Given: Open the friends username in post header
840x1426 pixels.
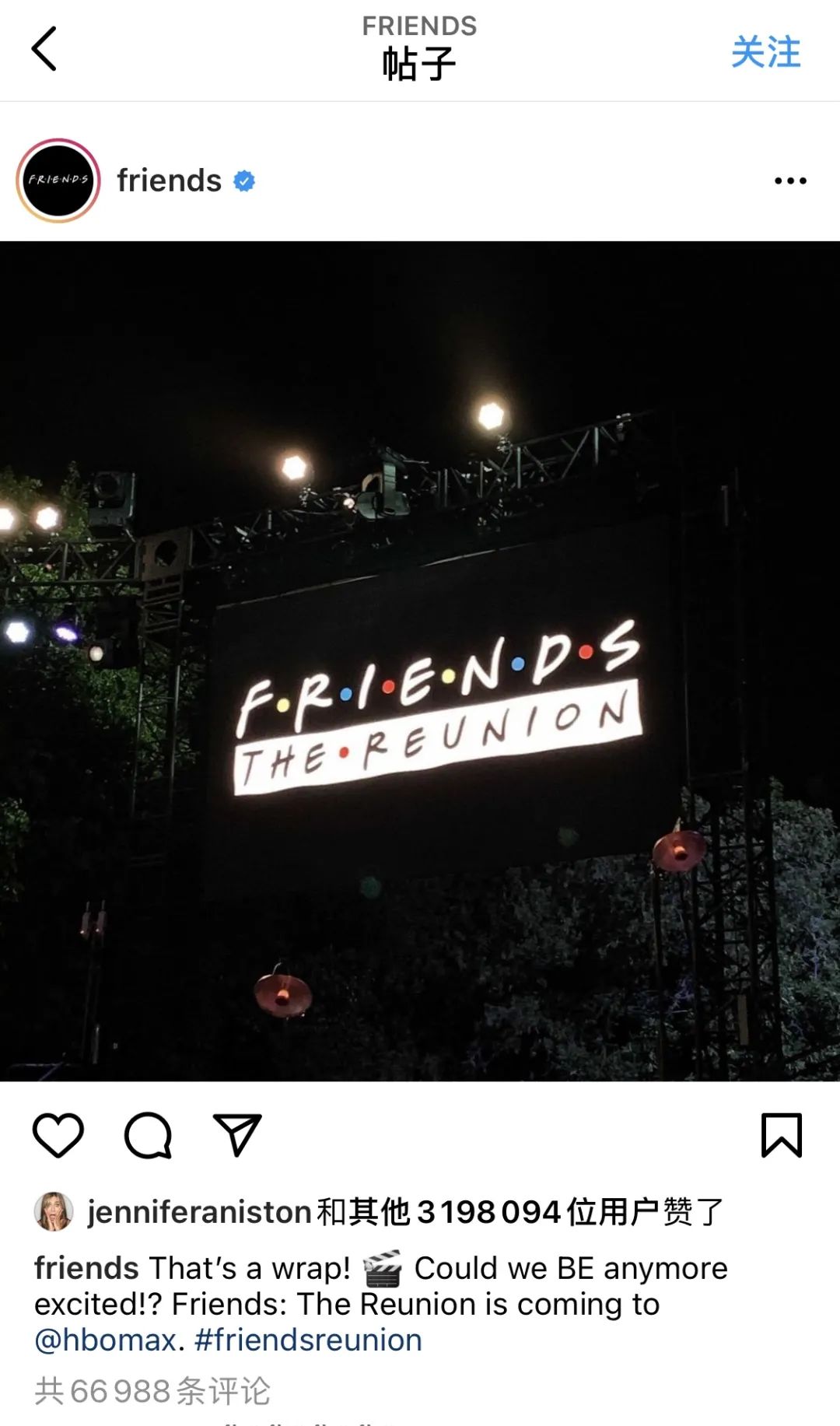Looking at the screenshot, I should click(170, 180).
